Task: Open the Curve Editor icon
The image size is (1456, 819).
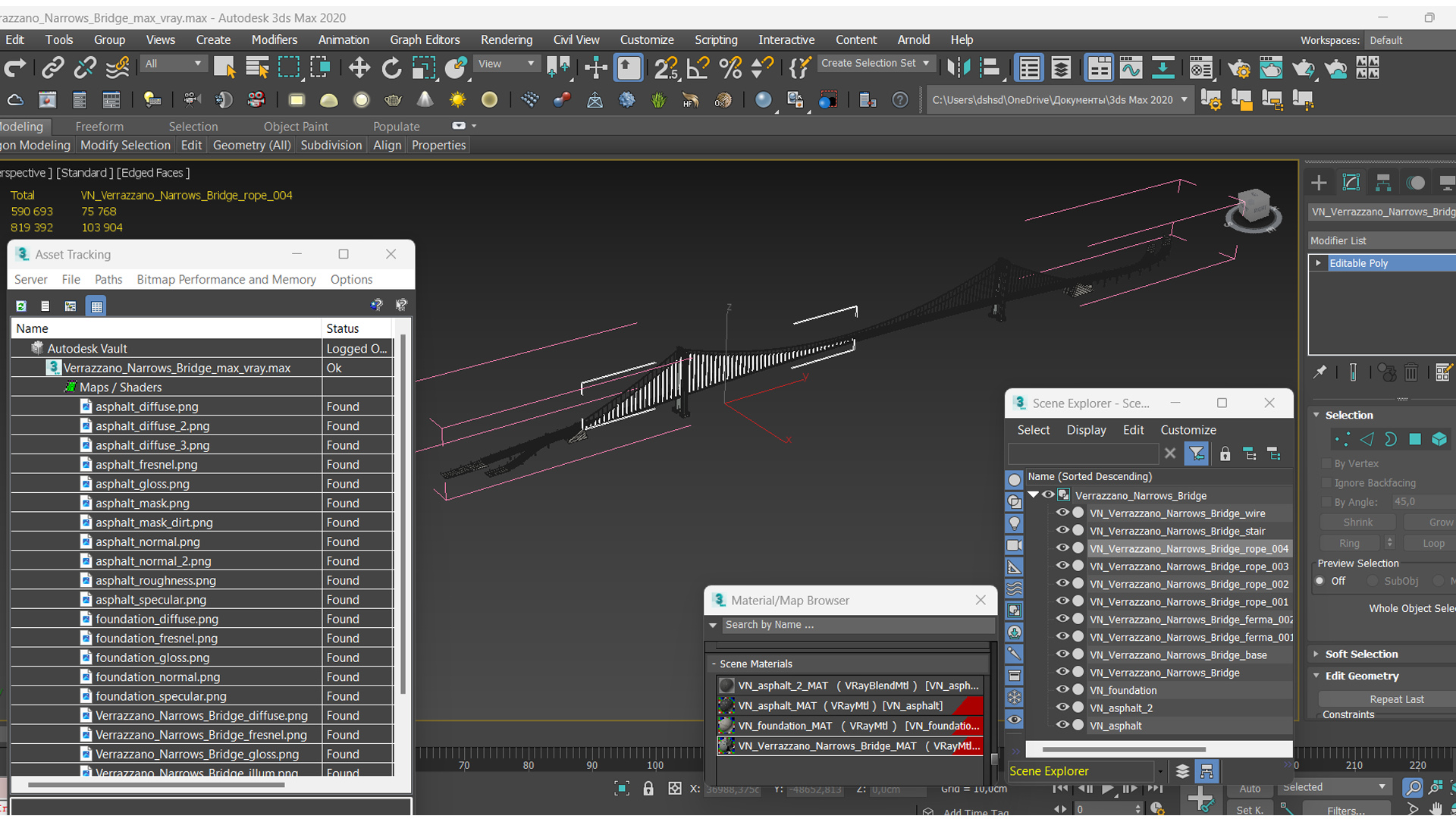Action: coord(1131,68)
